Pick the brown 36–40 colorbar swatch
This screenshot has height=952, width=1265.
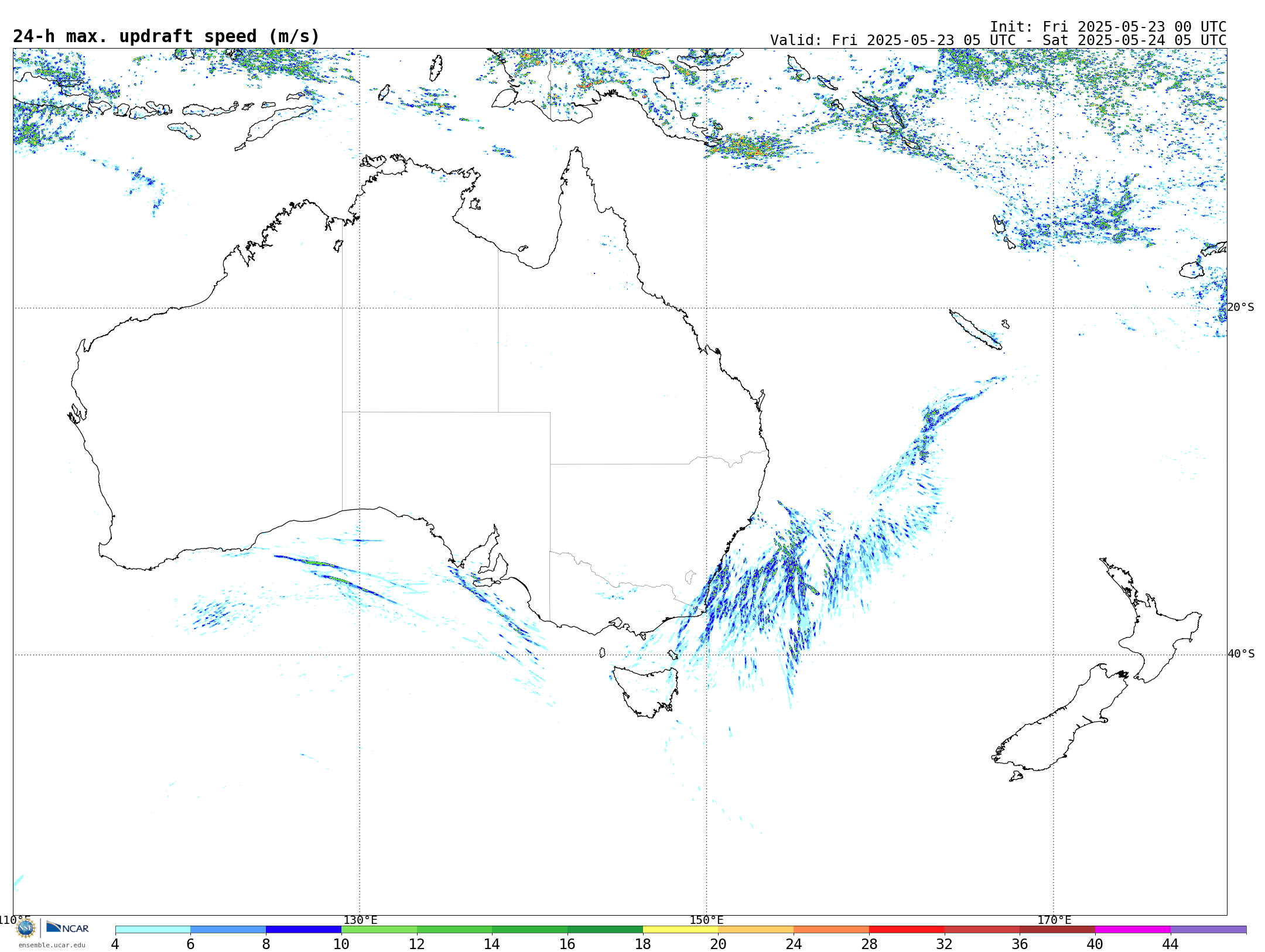point(1057,930)
